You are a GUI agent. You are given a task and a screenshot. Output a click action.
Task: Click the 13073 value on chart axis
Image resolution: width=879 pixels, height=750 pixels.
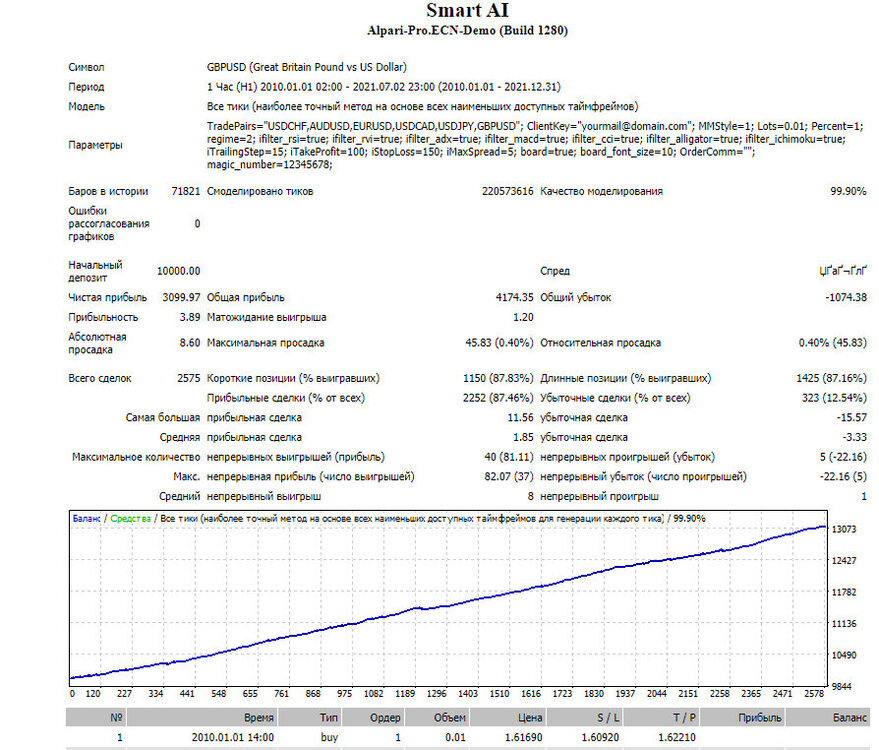(844, 529)
